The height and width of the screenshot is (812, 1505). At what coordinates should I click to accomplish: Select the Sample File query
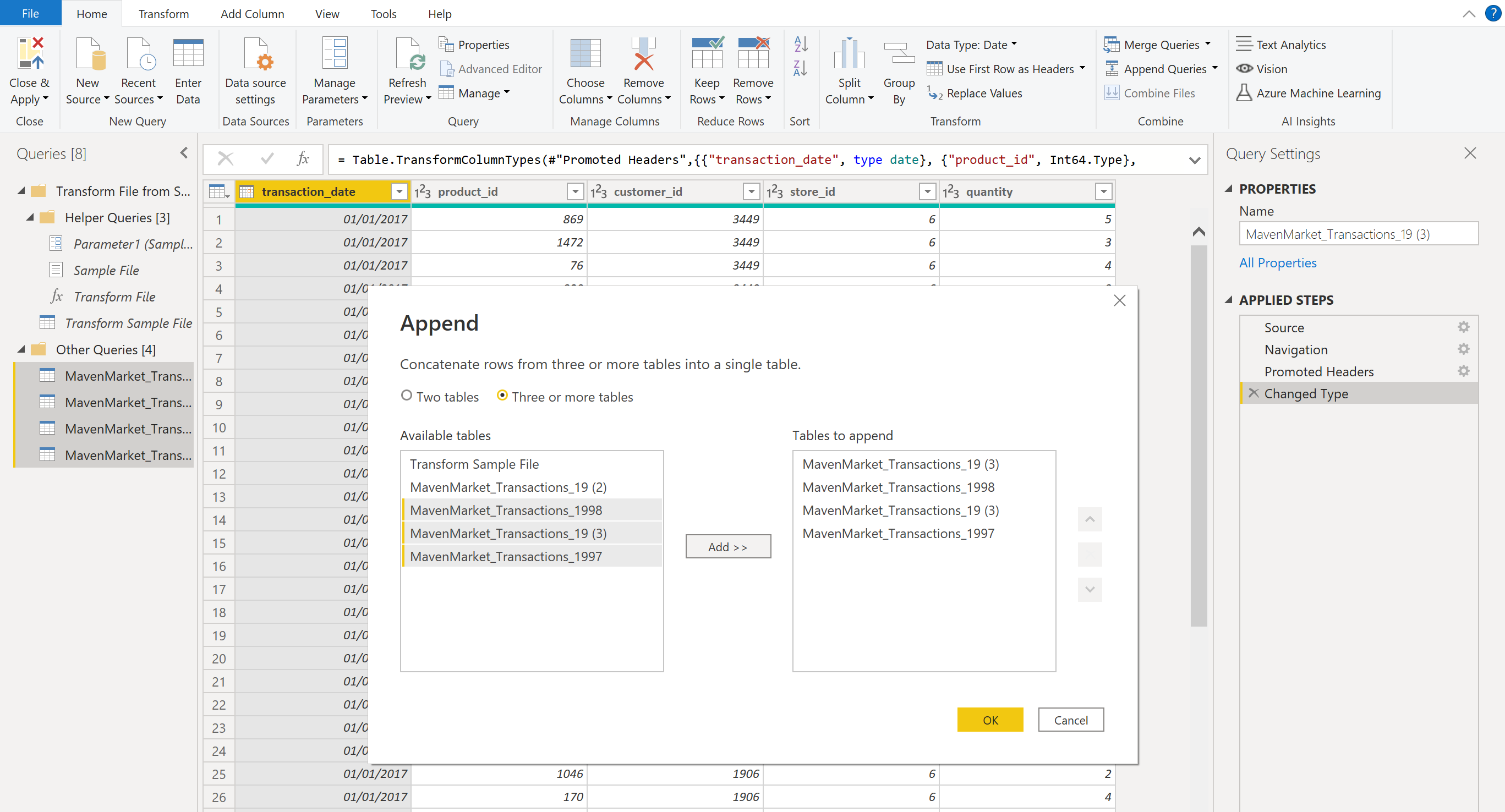coord(106,271)
